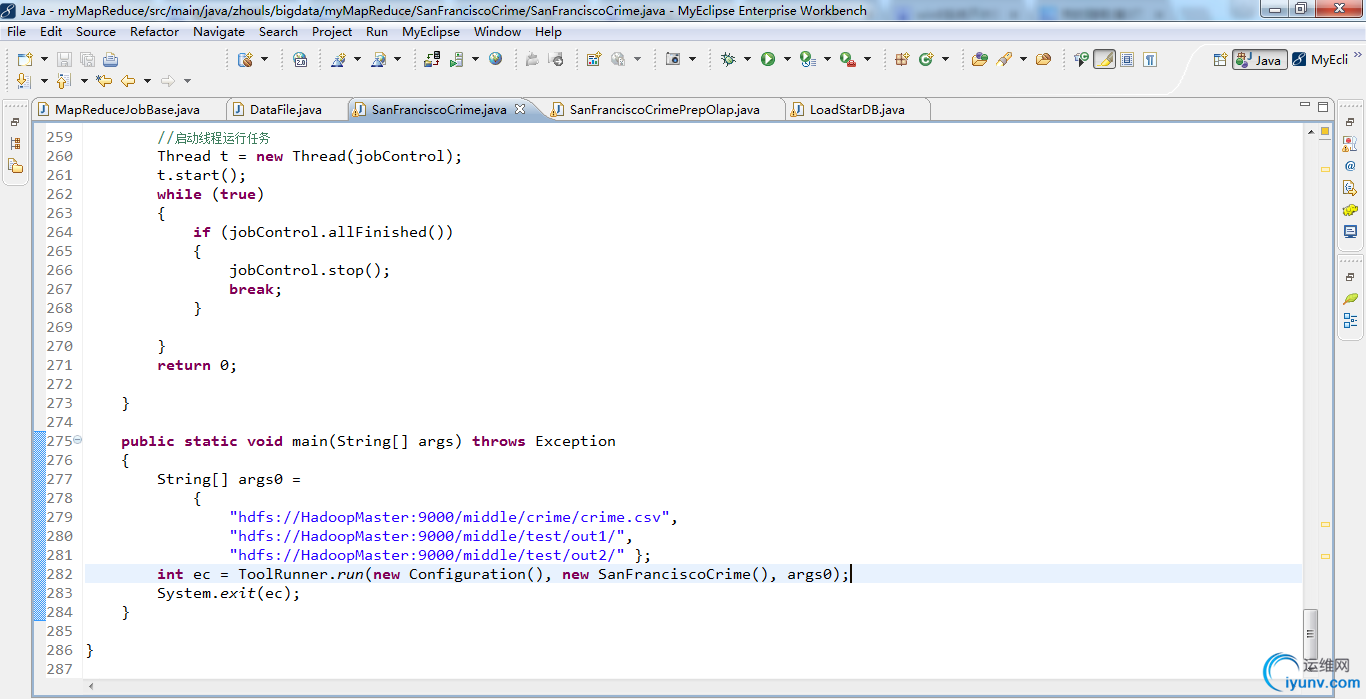Open the Run button dropdown arrow
The width and height of the screenshot is (1366, 699).
(787, 60)
